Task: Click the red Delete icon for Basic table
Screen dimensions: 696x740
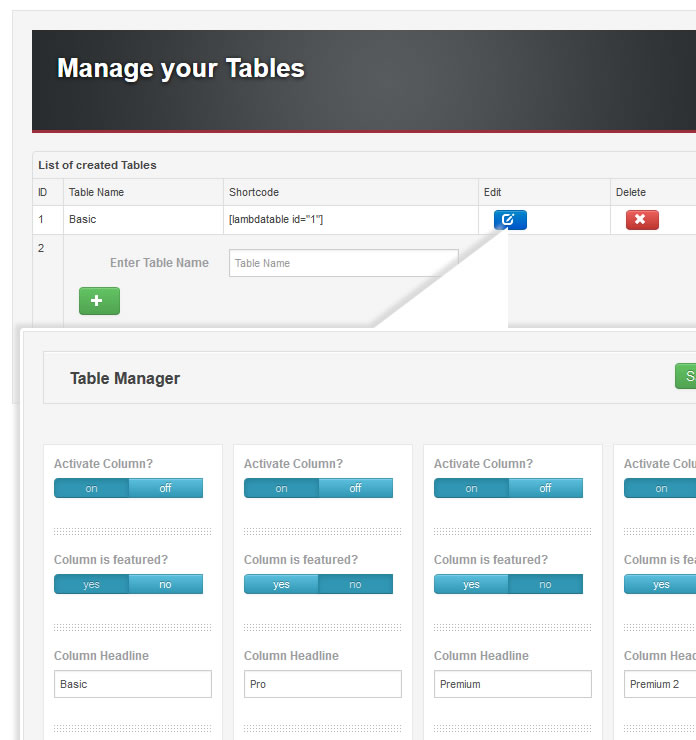Action: point(642,220)
